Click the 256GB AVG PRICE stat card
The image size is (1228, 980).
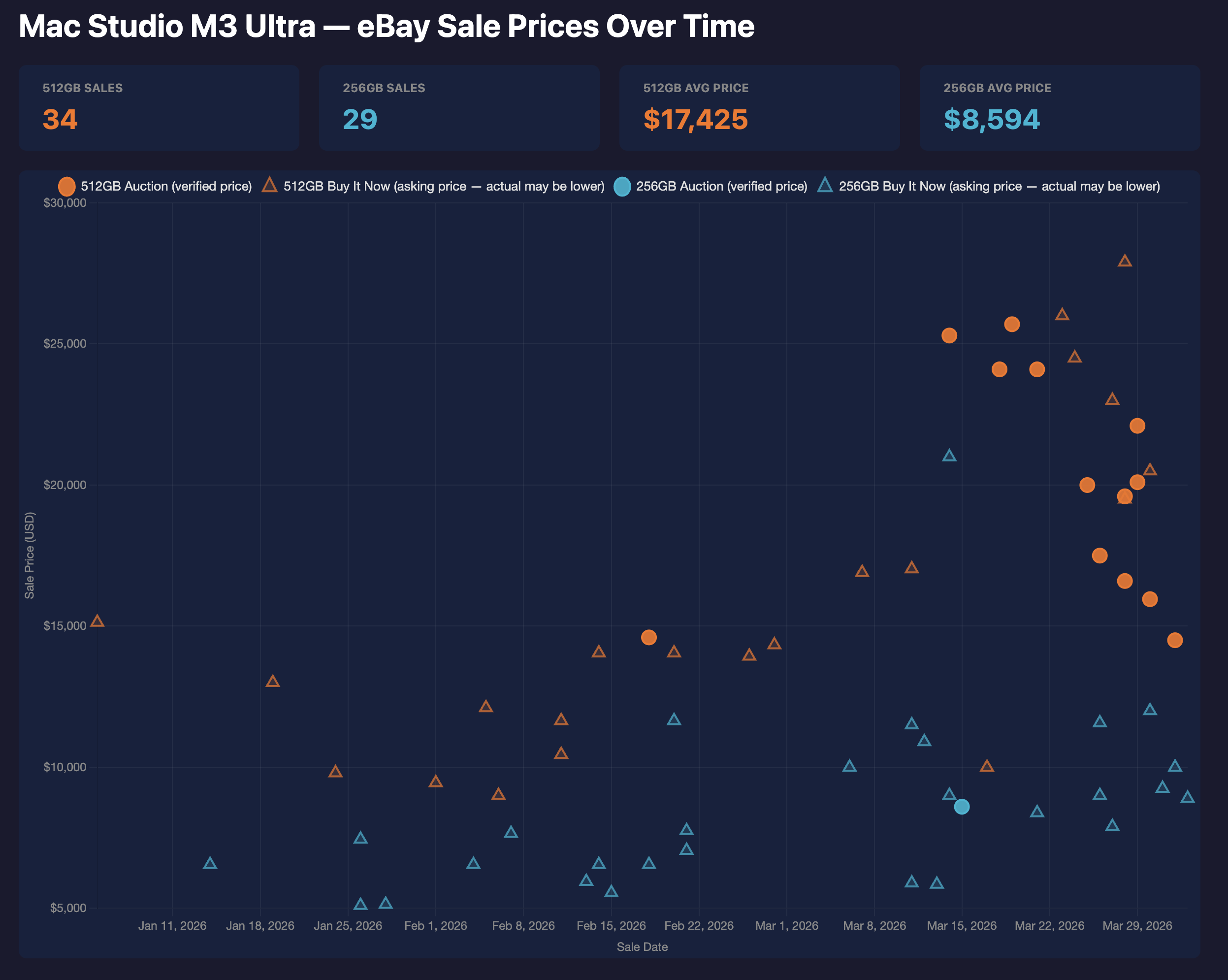tap(1060, 108)
